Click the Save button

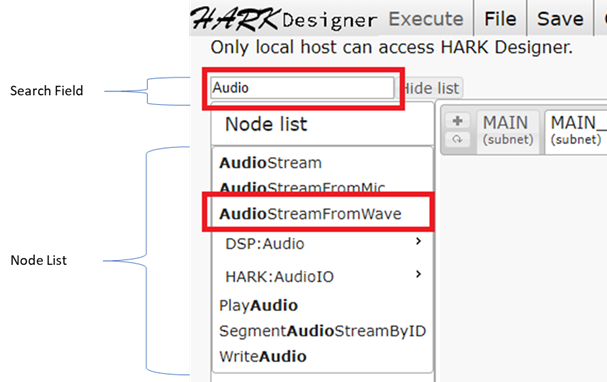(x=560, y=19)
